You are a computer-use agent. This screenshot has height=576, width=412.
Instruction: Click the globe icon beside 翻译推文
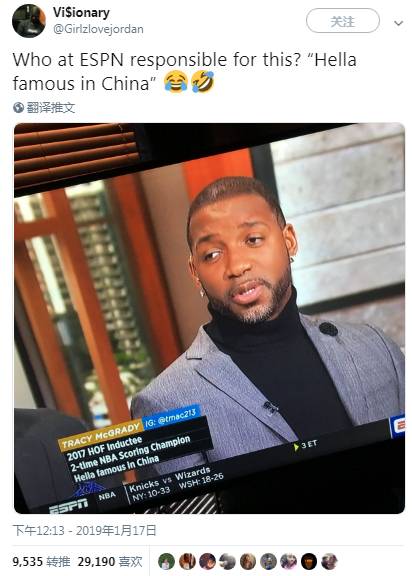[18, 108]
